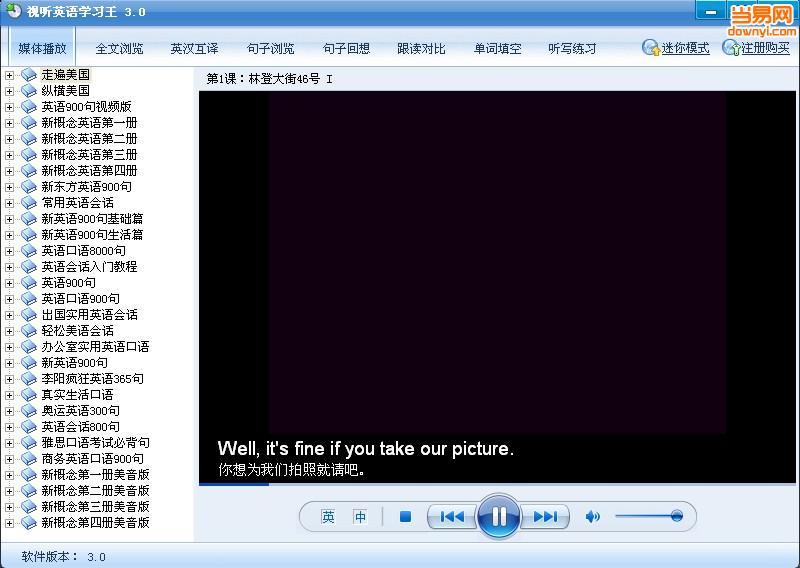This screenshot has width=800, height=568.
Task: Toggle Chinese subtitles with 中 button
Action: [360, 517]
